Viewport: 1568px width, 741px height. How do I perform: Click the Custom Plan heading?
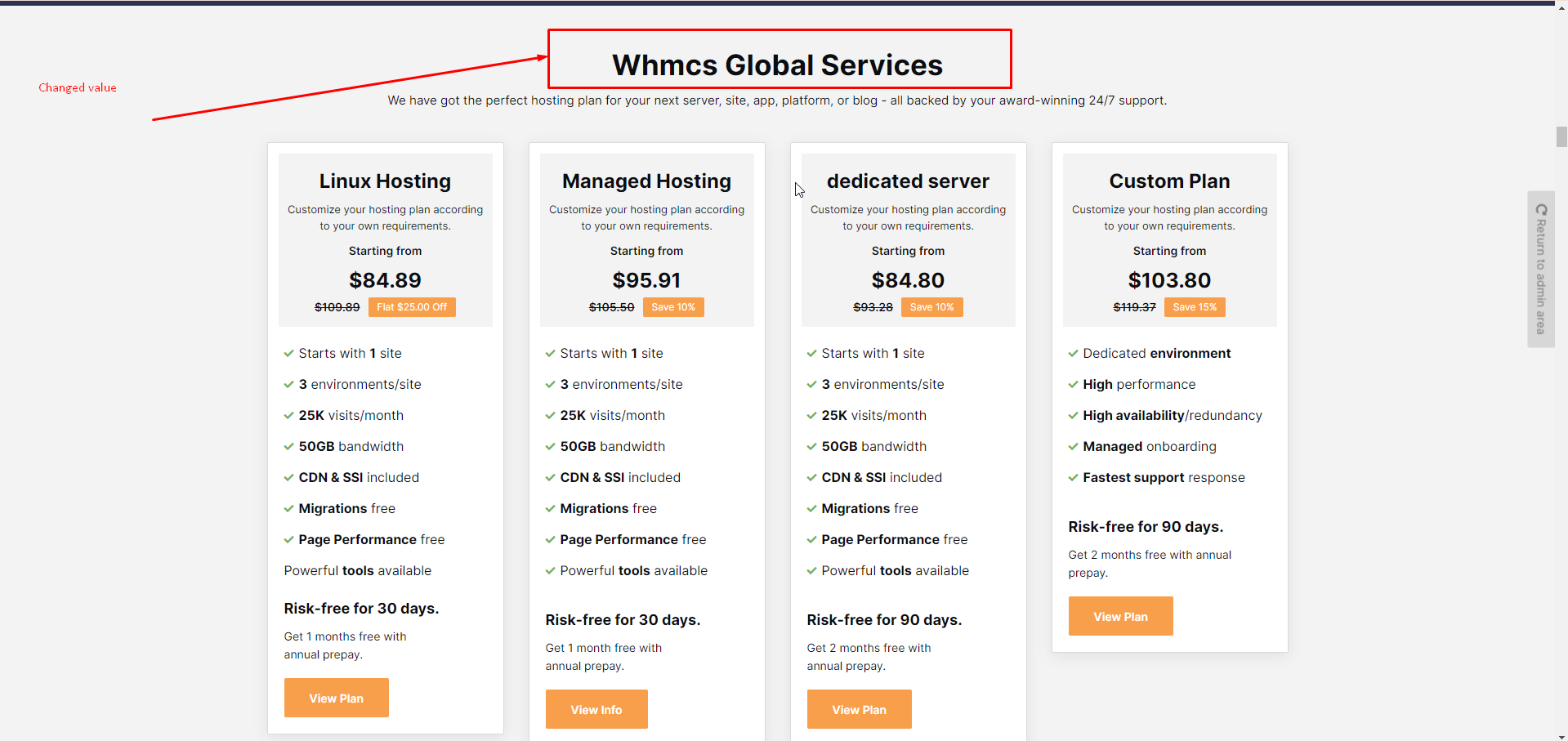point(1169,181)
